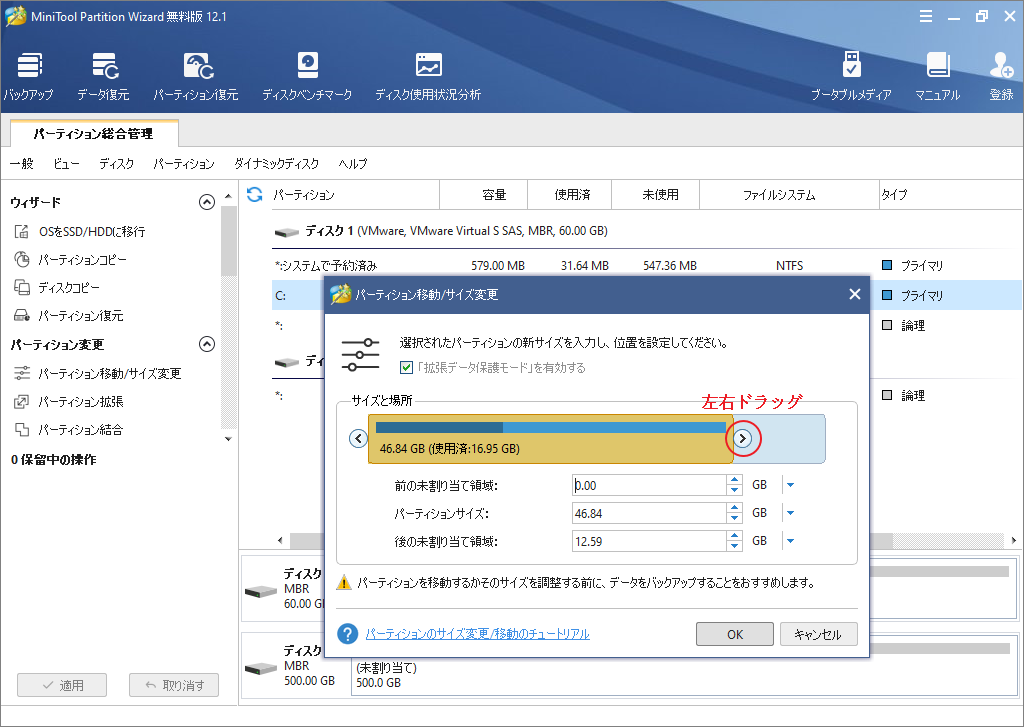Image resolution: width=1024 pixels, height=727 pixels.
Task: Choose パーティション移動/サイズ変更 in sidebar
Action: [x=98, y=373]
